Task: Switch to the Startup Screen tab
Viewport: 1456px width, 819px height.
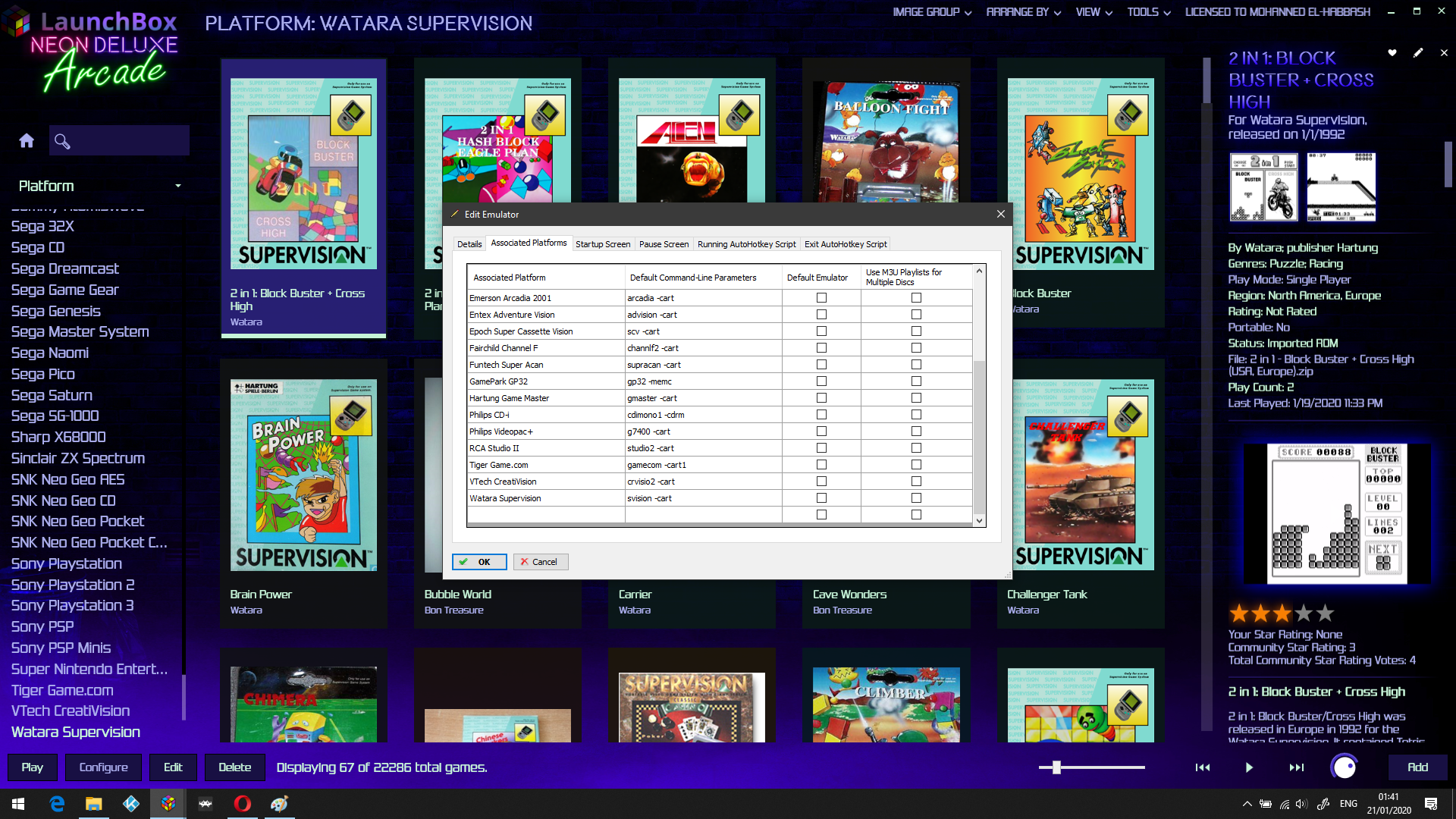Action: (x=602, y=244)
